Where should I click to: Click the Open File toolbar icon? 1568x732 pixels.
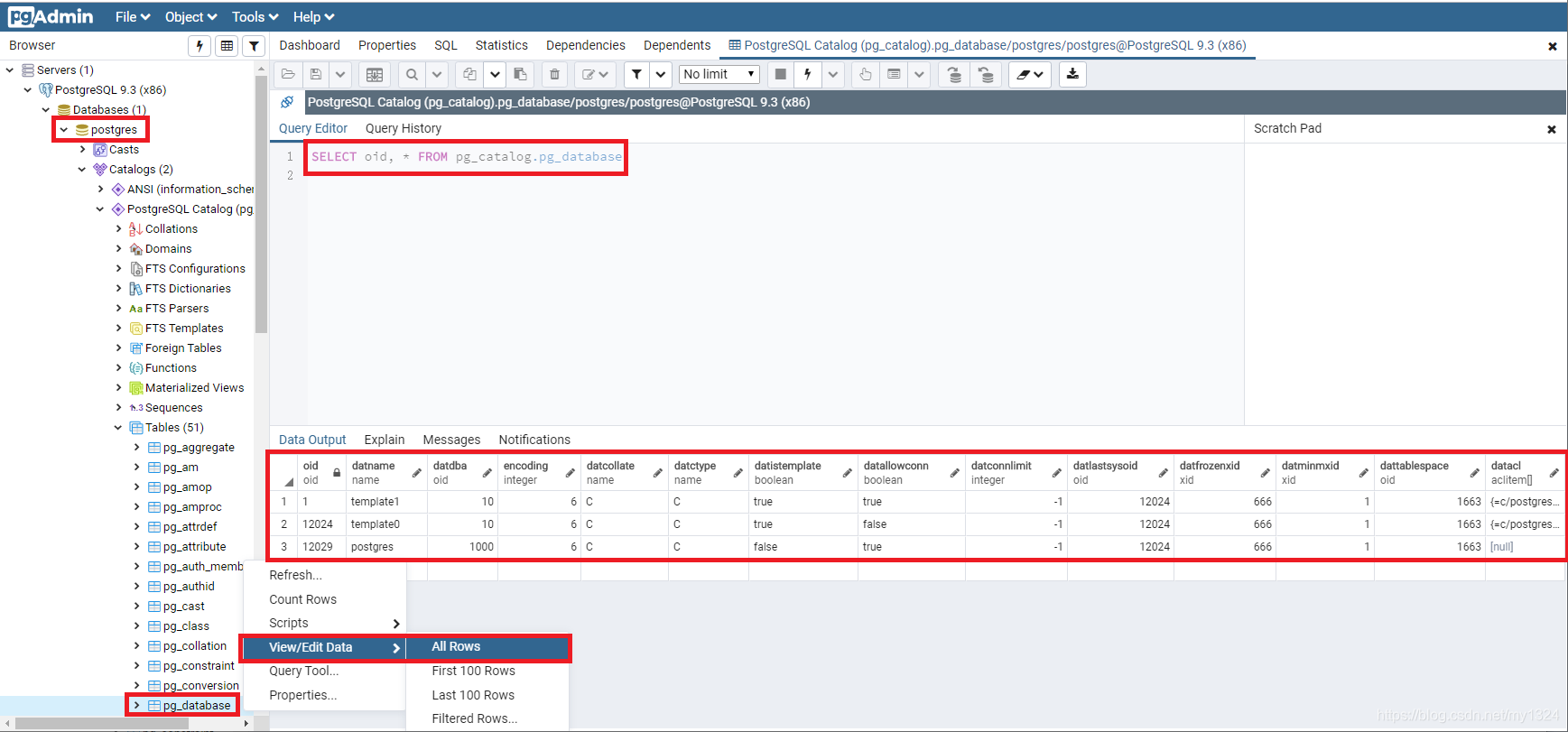pyautogui.click(x=288, y=74)
